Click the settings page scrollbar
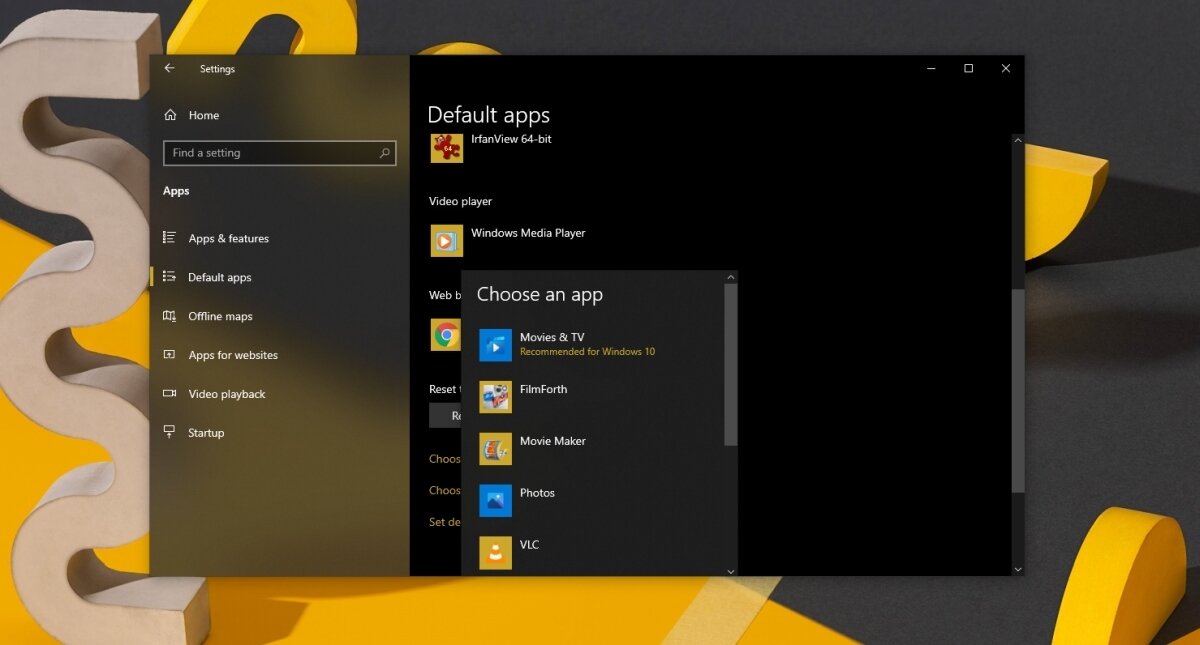Viewport: 1200px width, 645px height. [1017, 390]
